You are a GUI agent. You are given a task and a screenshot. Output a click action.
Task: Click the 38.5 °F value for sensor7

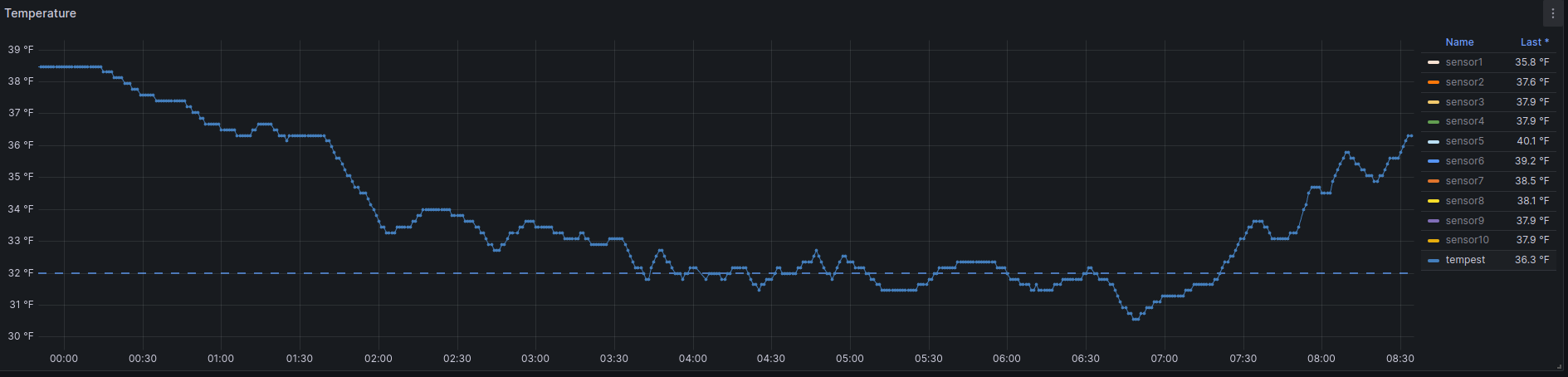(1531, 181)
